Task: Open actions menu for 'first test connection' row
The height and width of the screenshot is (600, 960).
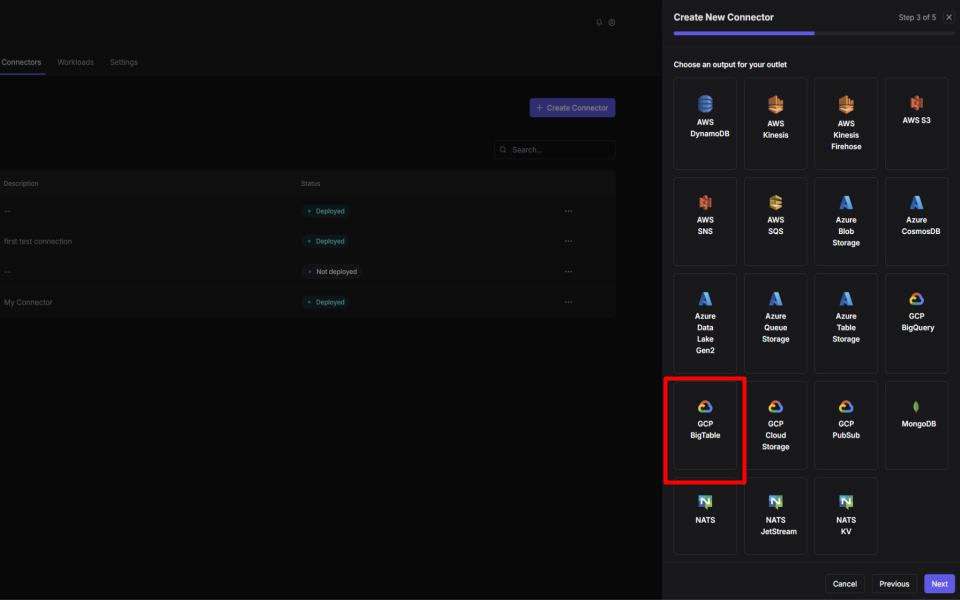Action: click(x=568, y=241)
